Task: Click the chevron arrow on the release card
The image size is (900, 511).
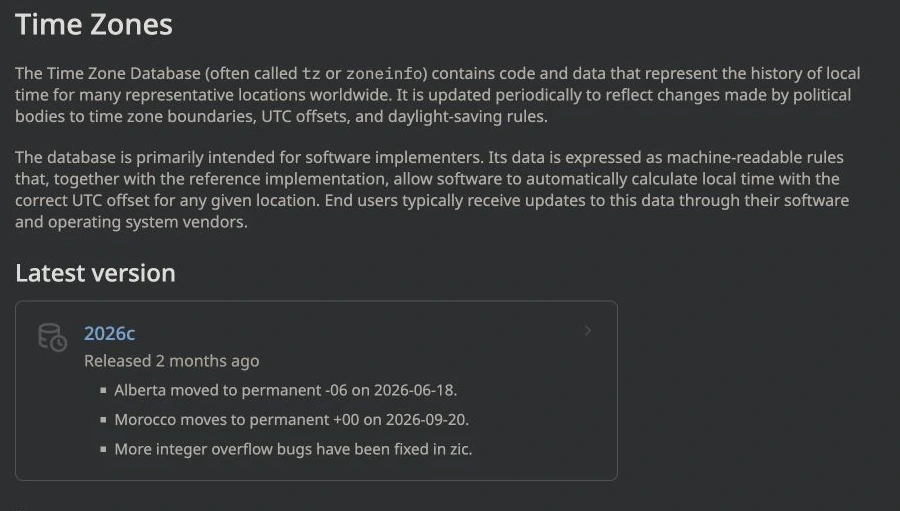Action: [x=587, y=331]
